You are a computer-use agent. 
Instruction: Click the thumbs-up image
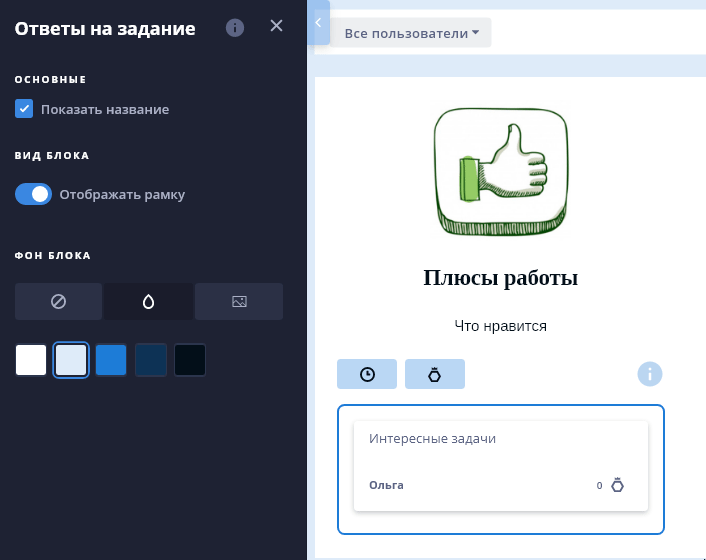(501, 171)
